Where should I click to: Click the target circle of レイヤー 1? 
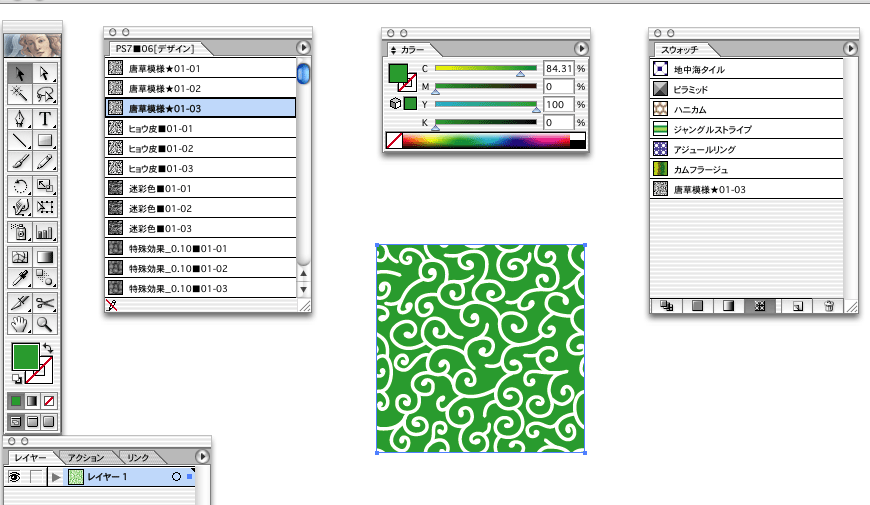(x=176, y=477)
